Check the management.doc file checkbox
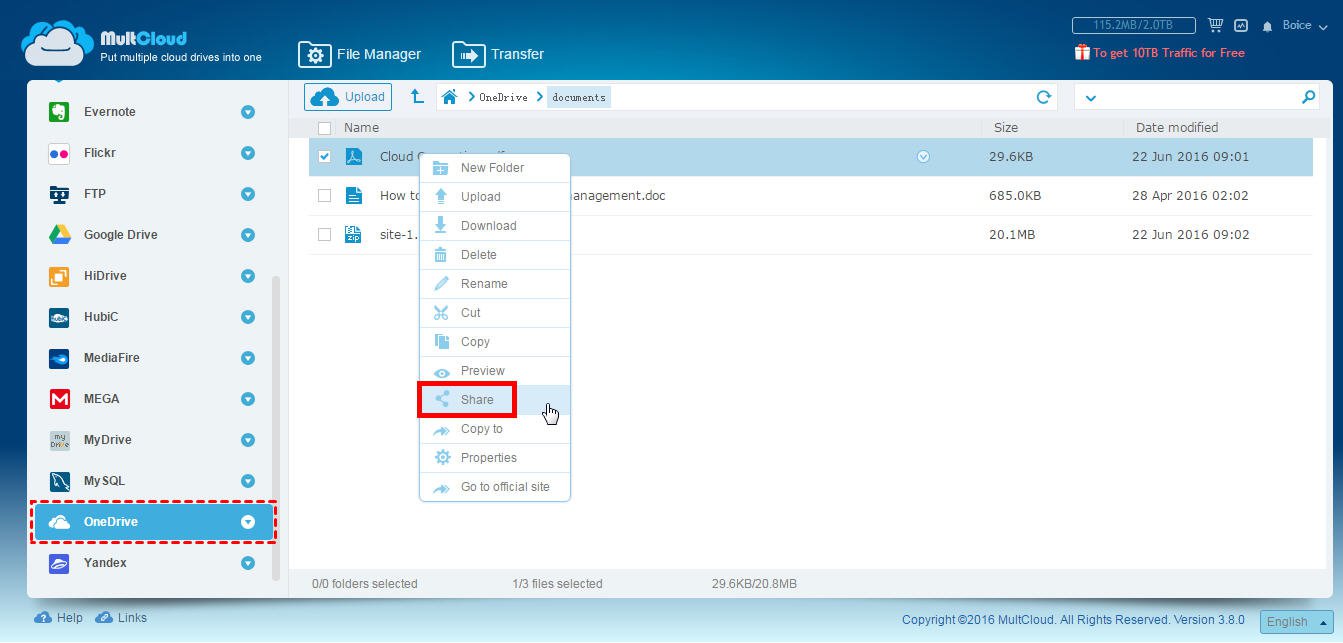 pyautogui.click(x=324, y=196)
